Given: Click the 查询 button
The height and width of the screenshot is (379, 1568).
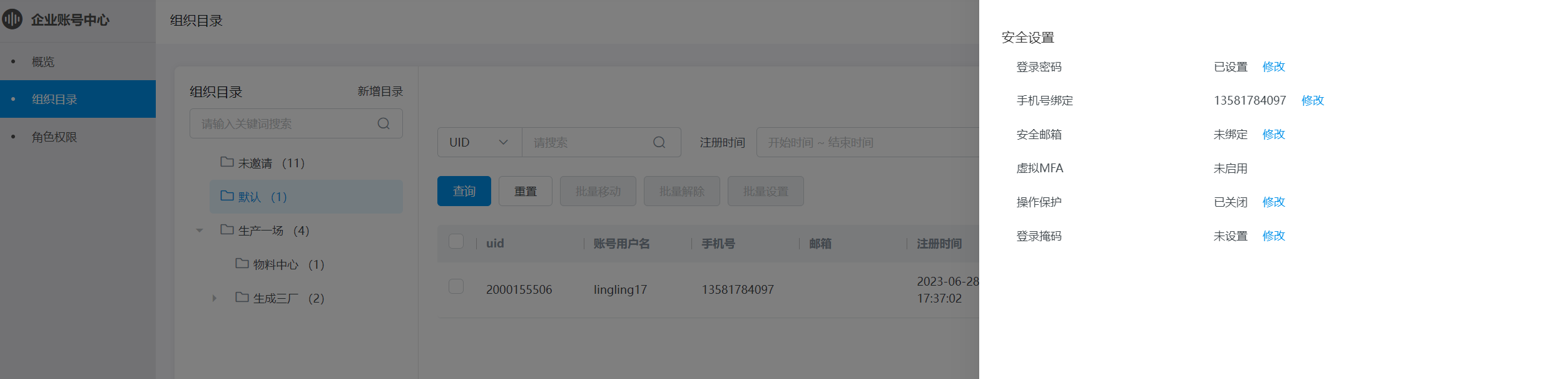Looking at the screenshot, I should click(x=464, y=191).
